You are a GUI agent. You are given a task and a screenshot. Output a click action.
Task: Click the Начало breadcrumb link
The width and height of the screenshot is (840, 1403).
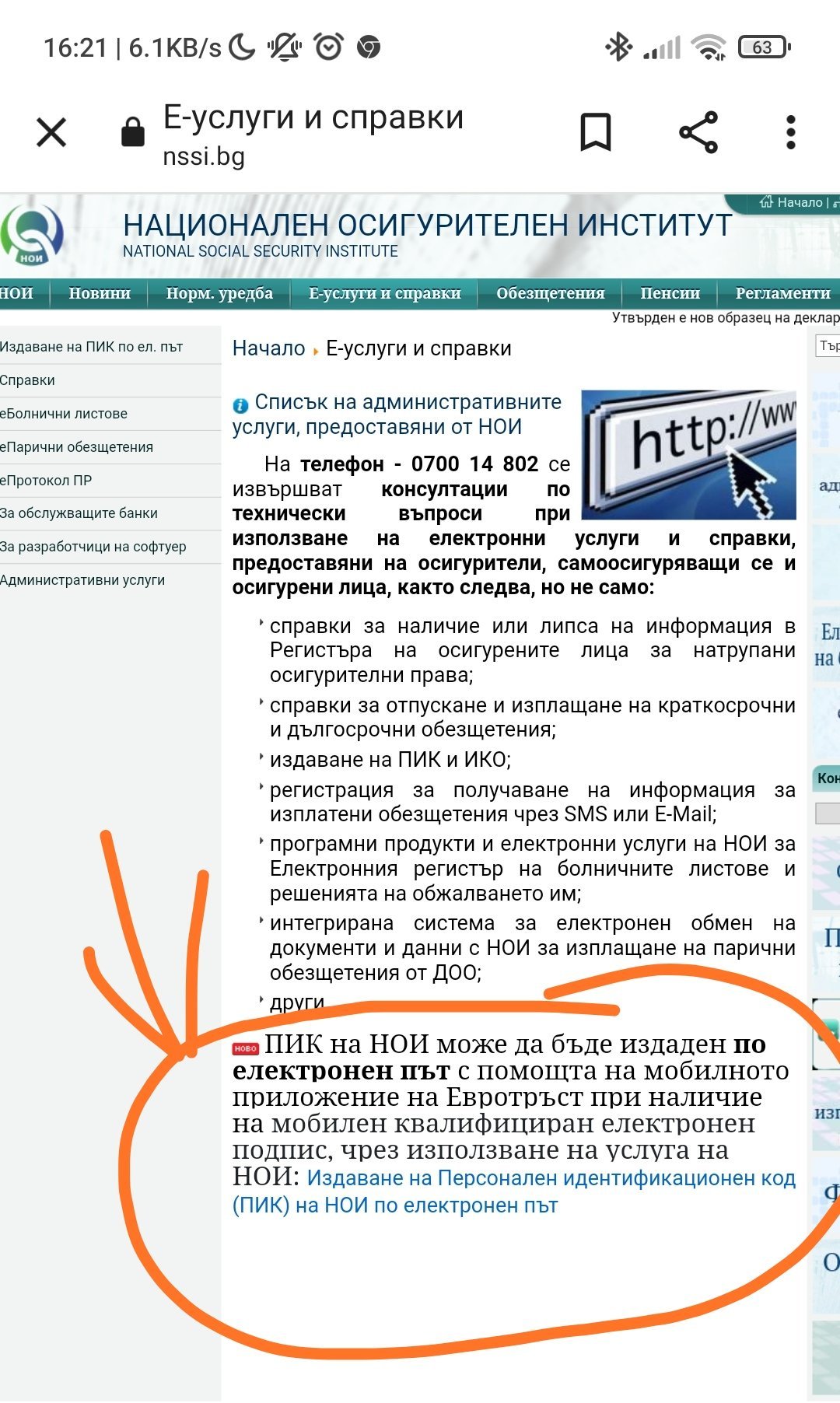[x=268, y=348]
